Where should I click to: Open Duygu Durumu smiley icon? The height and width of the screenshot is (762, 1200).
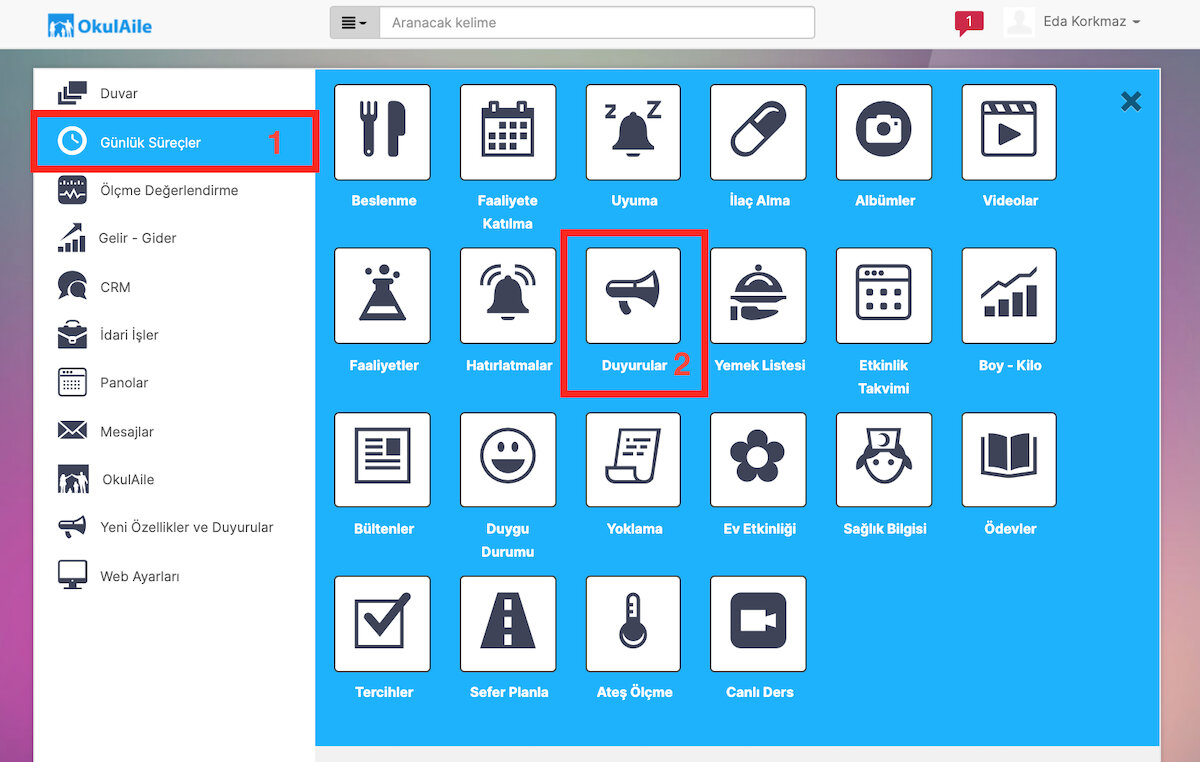508,460
